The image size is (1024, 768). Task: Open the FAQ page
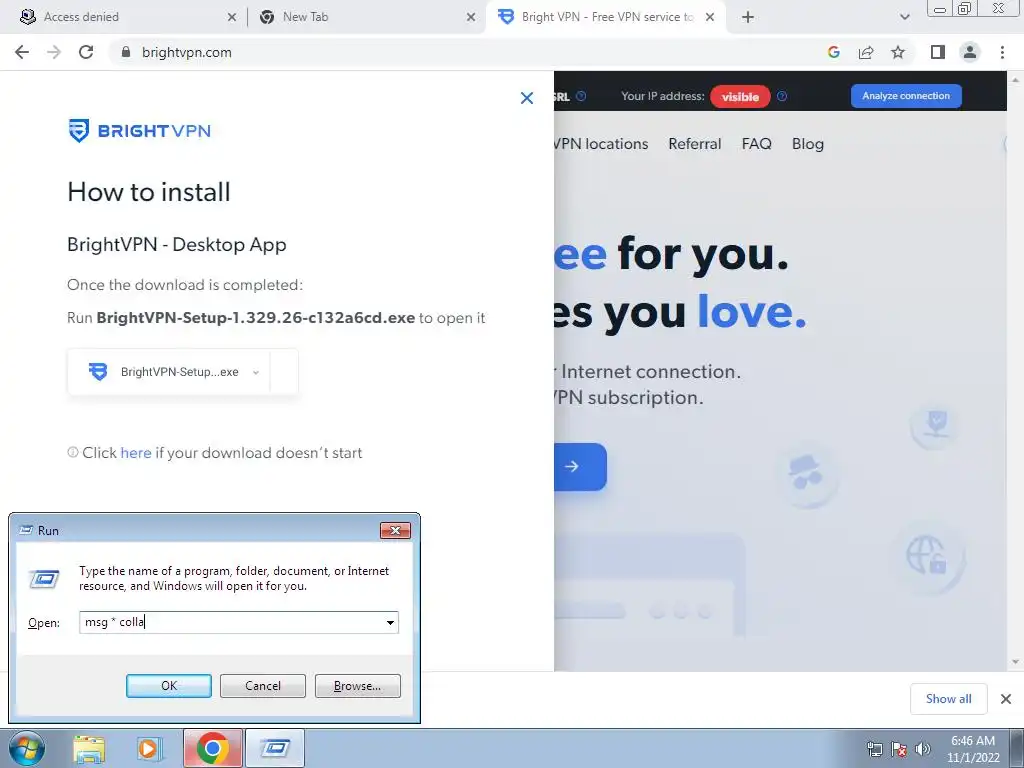(756, 144)
